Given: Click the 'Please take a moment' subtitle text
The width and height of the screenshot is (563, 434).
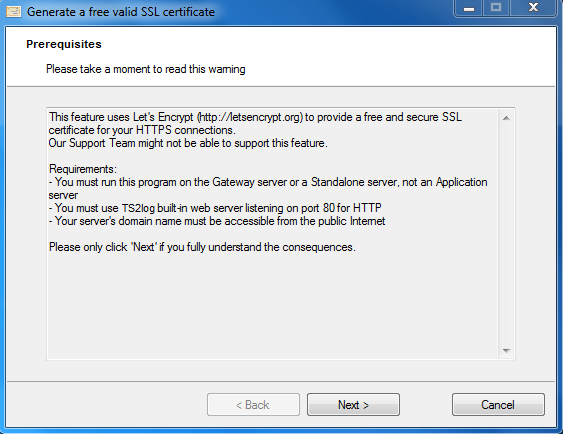Looking at the screenshot, I should (x=145, y=69).
